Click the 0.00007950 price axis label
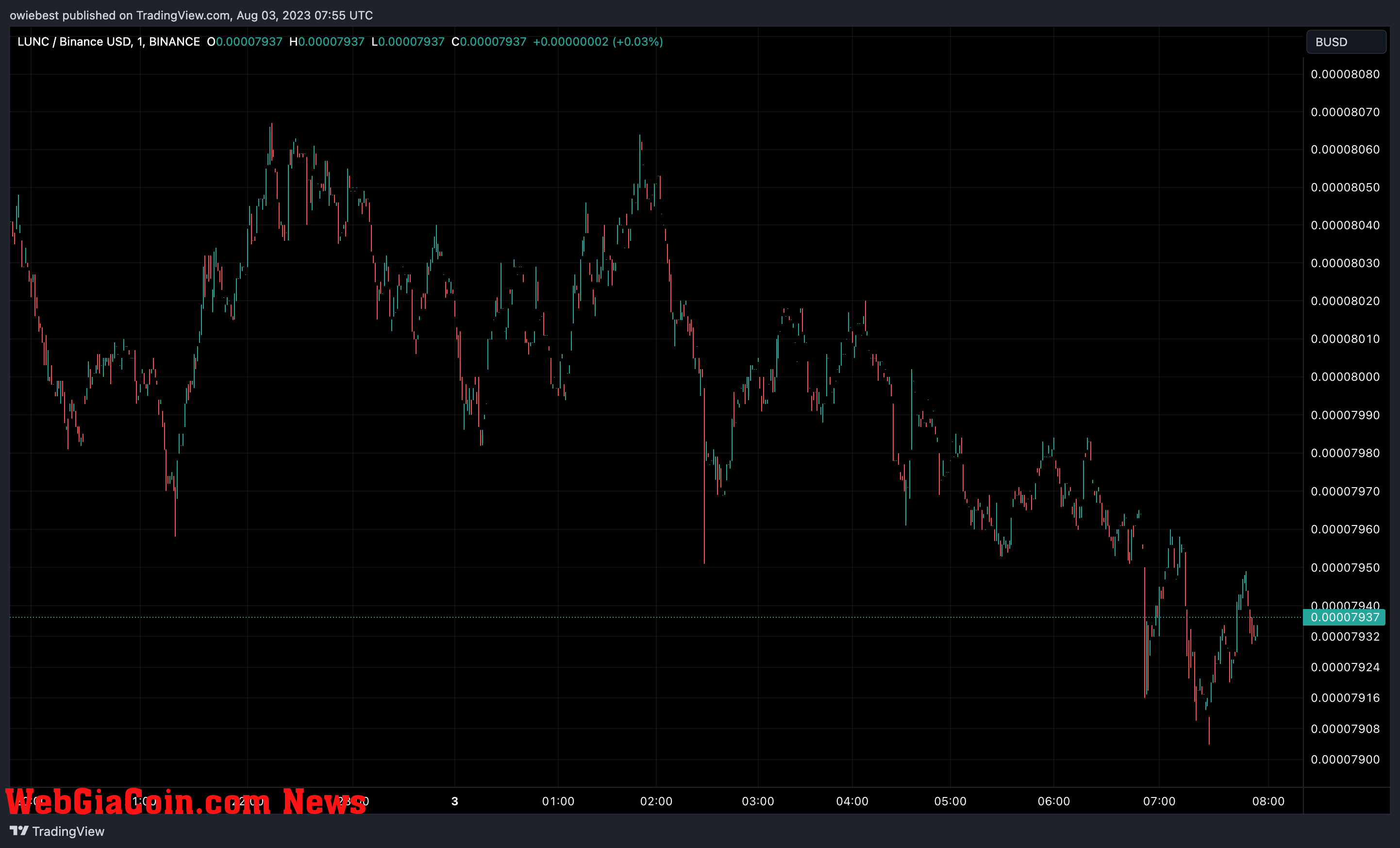Image resolution: width=1400 pixels, height=848 pixels. (x=1345, y=568)
